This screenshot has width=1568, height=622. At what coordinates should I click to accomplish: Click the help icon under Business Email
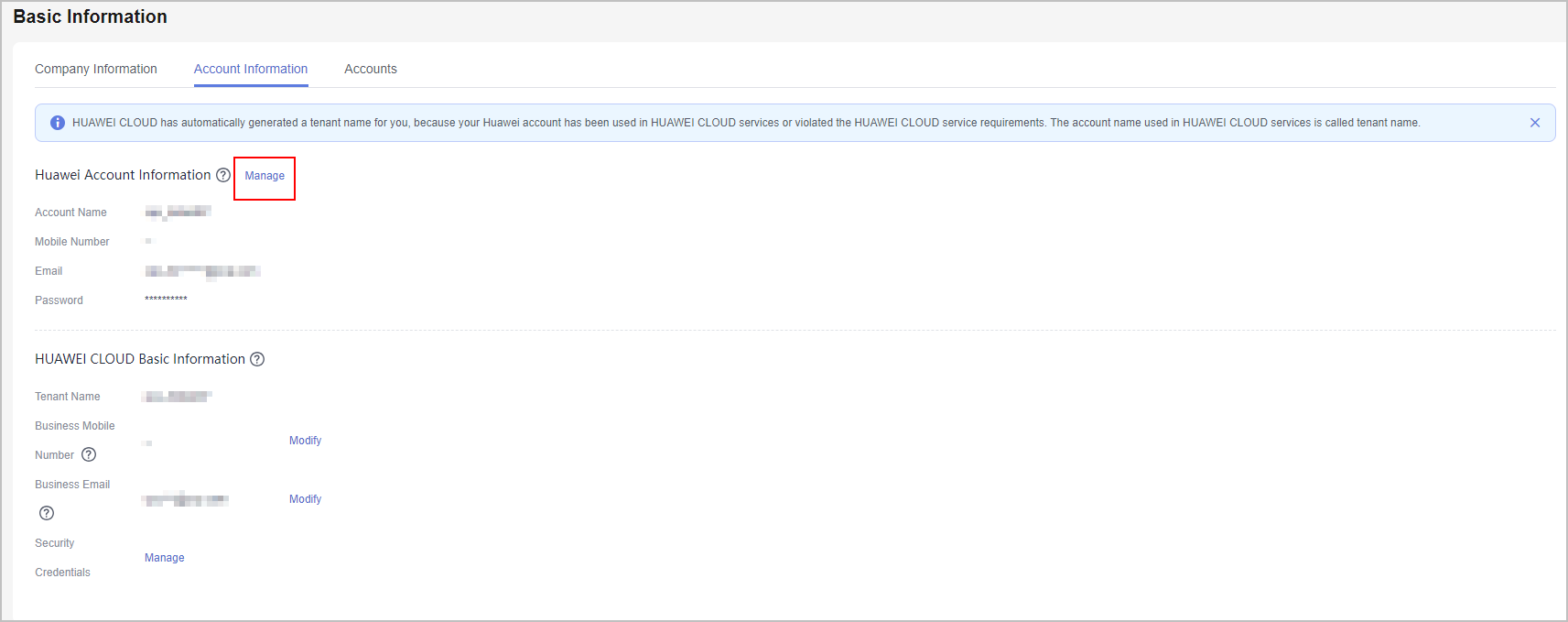[47, 513]
